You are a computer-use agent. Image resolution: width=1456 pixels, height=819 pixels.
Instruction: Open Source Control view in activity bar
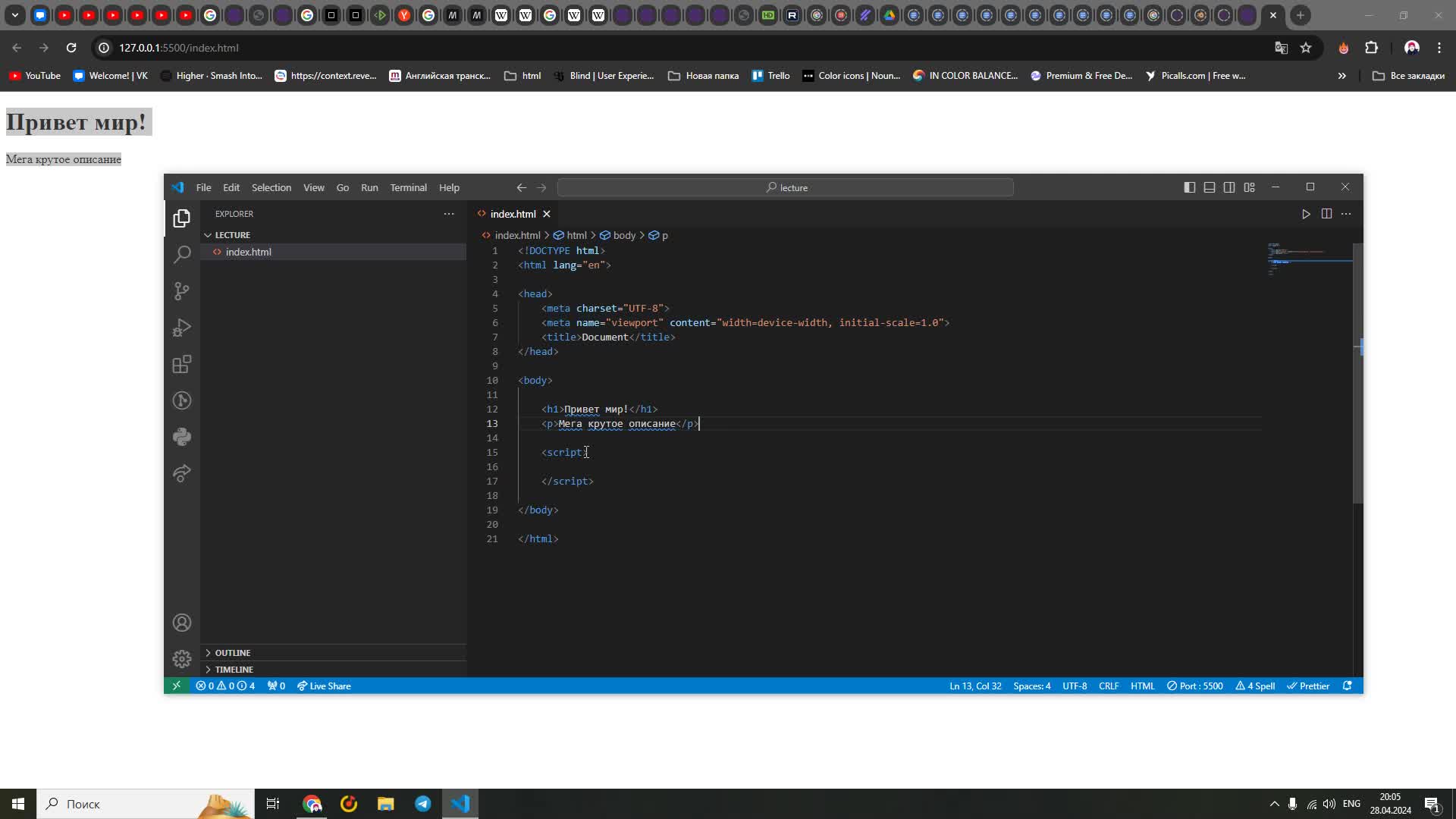181,291
